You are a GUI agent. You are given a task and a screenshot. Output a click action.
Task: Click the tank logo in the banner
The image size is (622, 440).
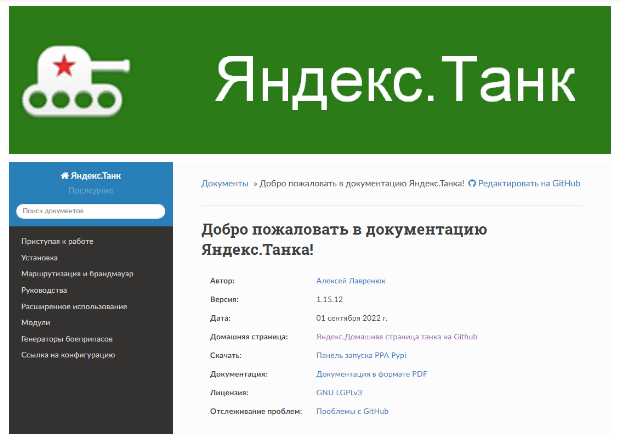(76, 81)
